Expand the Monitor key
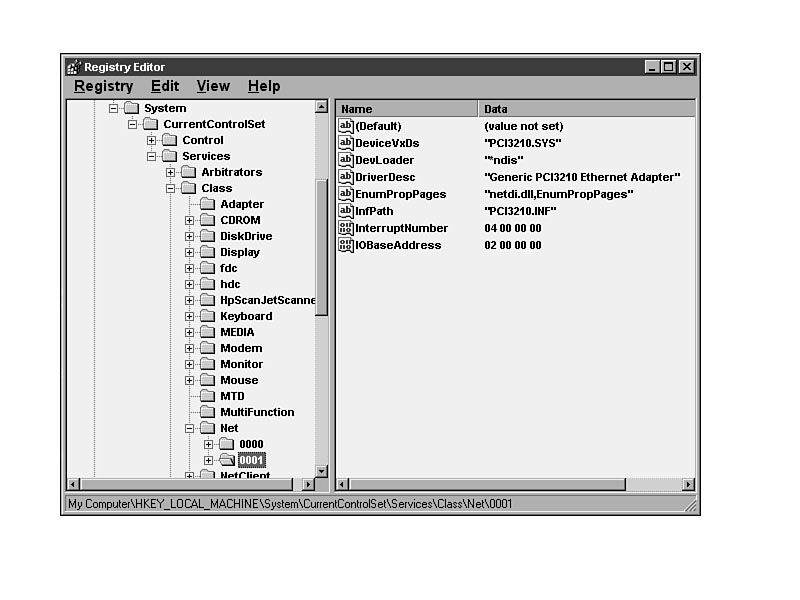Viewport: 800px width, 600px height. click(x=189, y=364)
